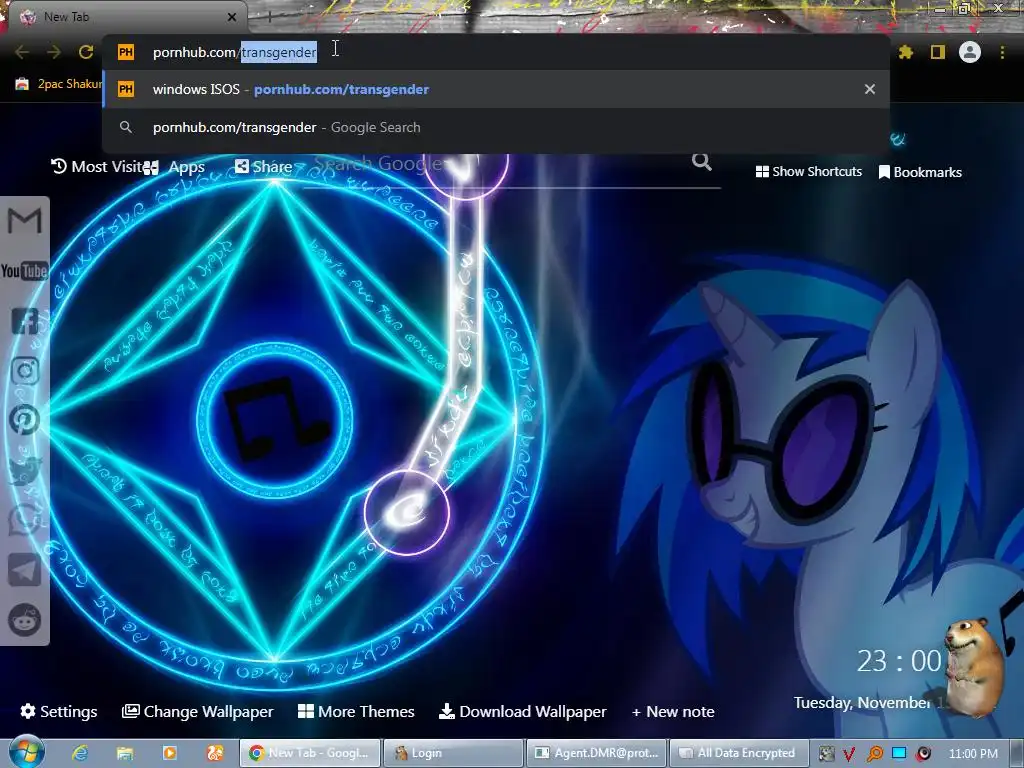Switch to the Login taskbar window
The height and width of the screenshot is (768, 1024).
point(453,753)
